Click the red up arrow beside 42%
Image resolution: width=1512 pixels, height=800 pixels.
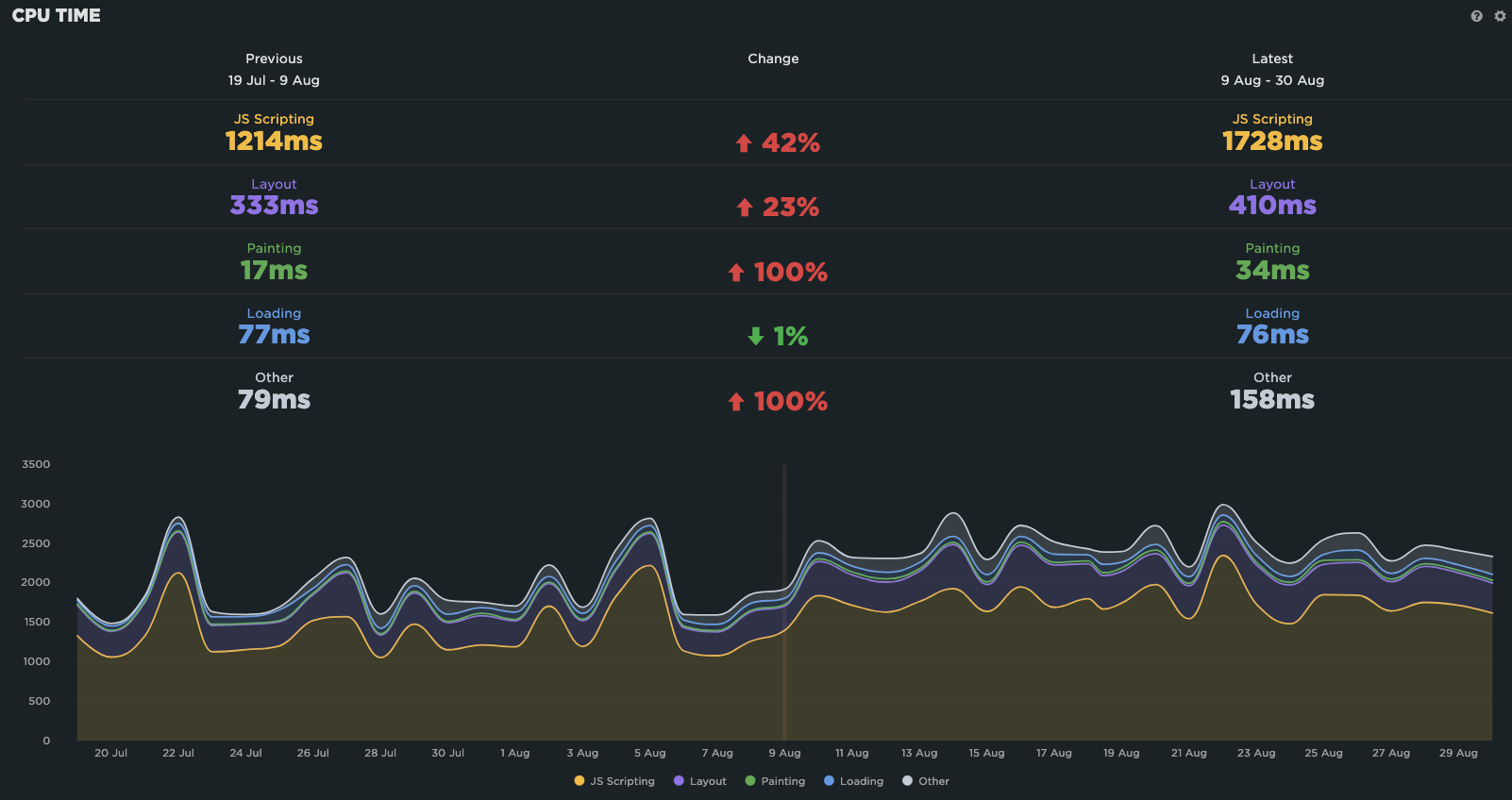point(744,143)
